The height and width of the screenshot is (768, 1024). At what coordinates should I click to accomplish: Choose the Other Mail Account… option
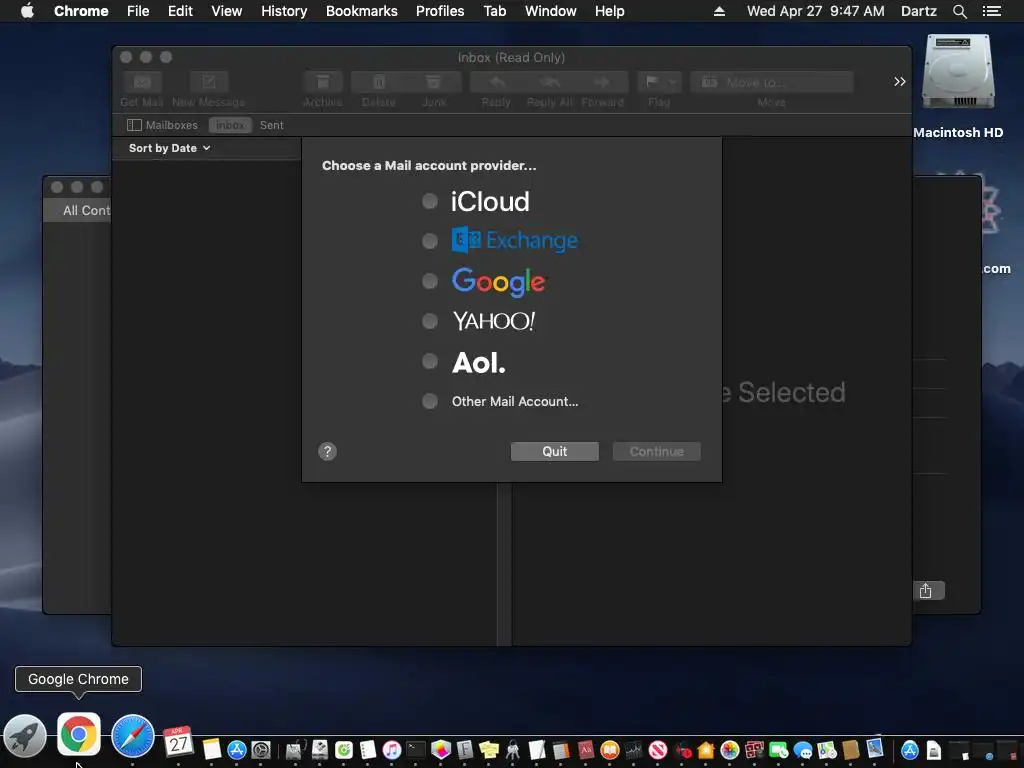point(430,401)
